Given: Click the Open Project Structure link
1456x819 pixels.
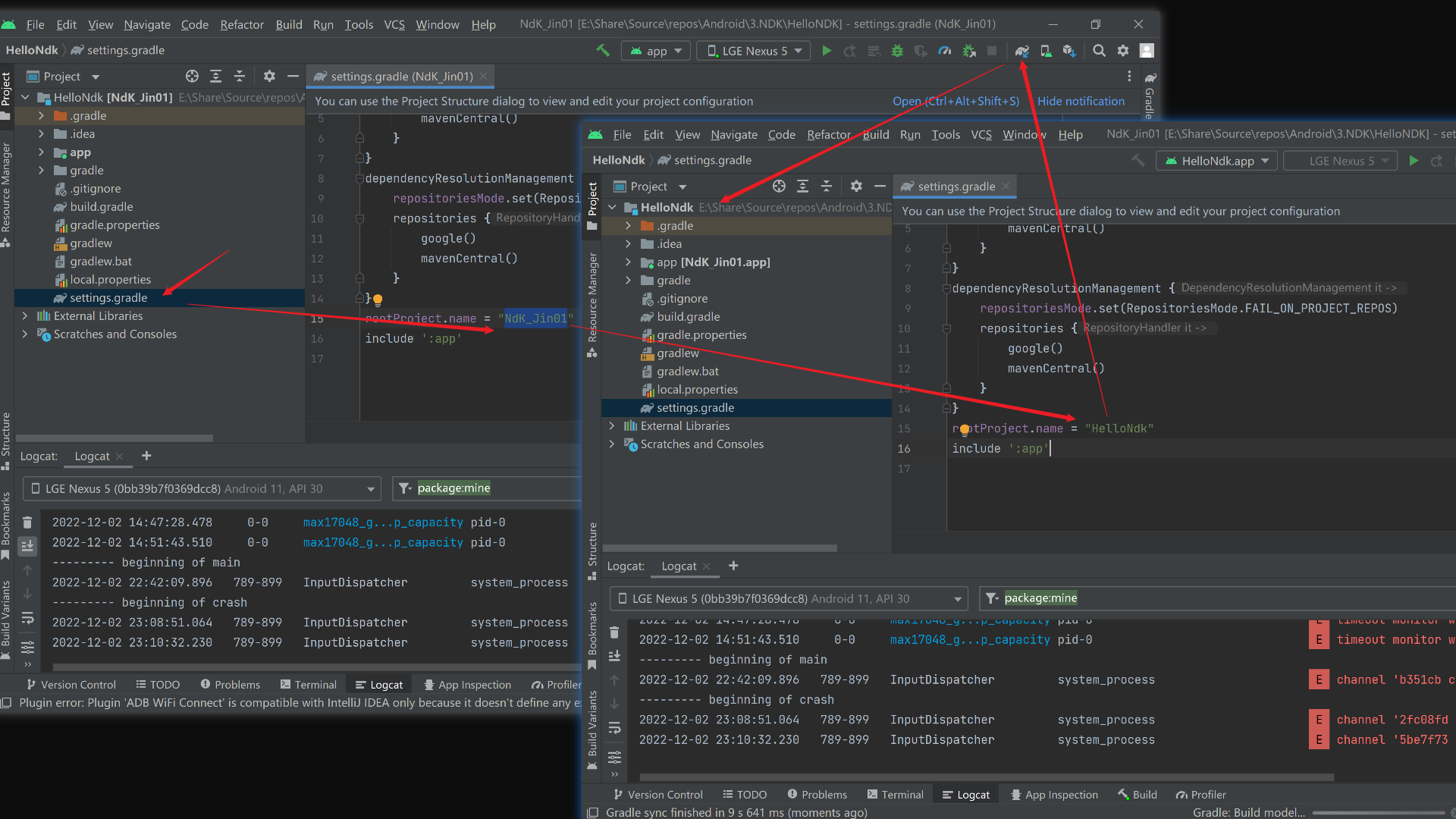Looking at the screenshot, I should [955, 101].
